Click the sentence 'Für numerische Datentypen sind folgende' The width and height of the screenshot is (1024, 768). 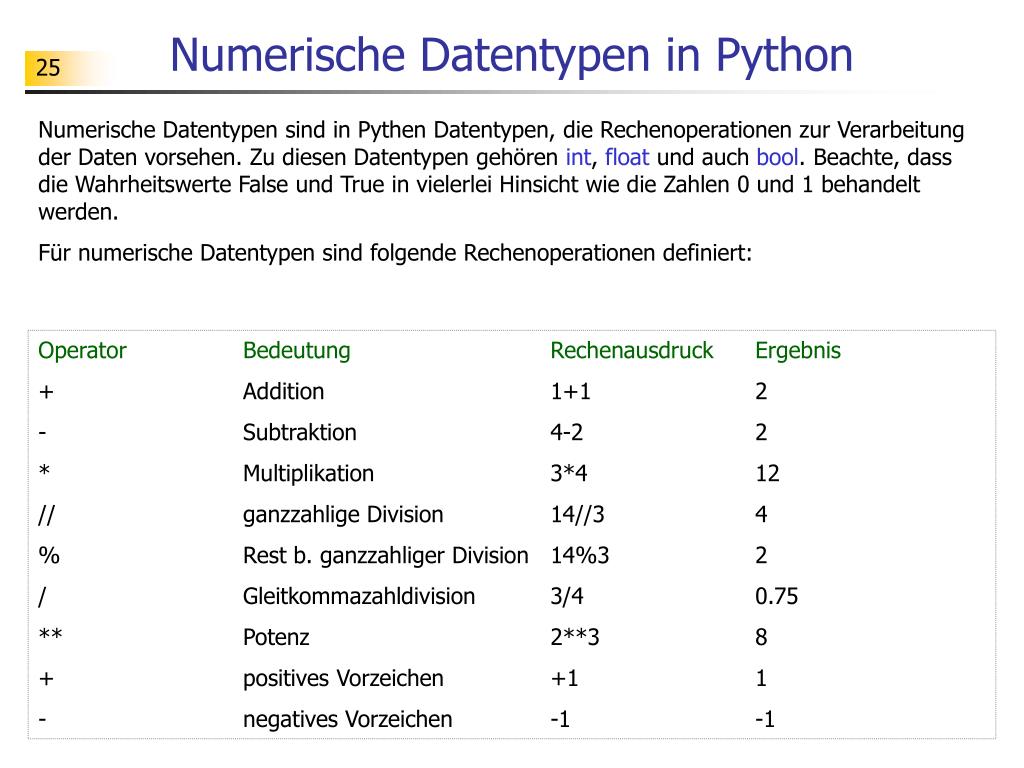point(247,253)
